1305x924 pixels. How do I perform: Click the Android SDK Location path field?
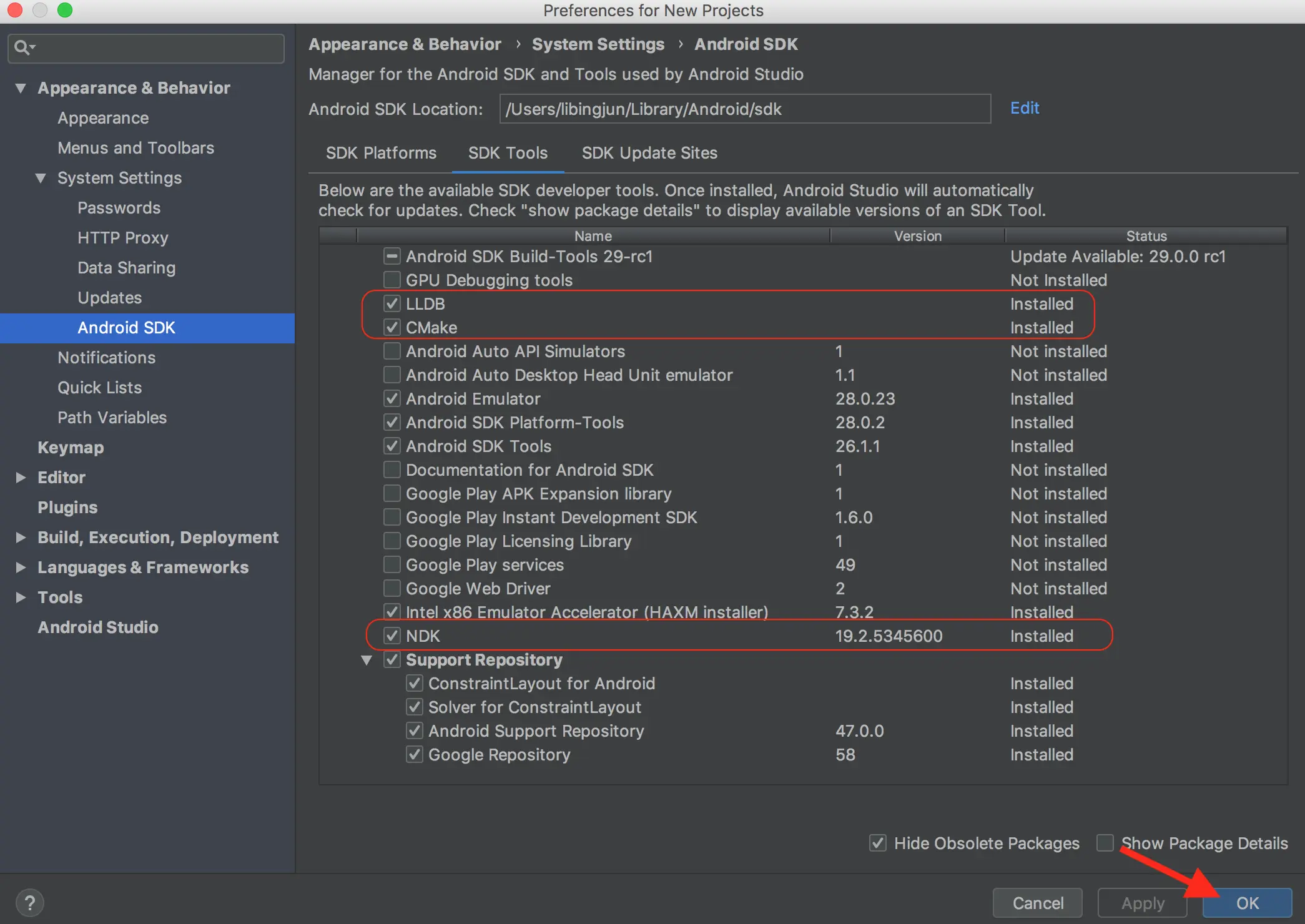745,109
